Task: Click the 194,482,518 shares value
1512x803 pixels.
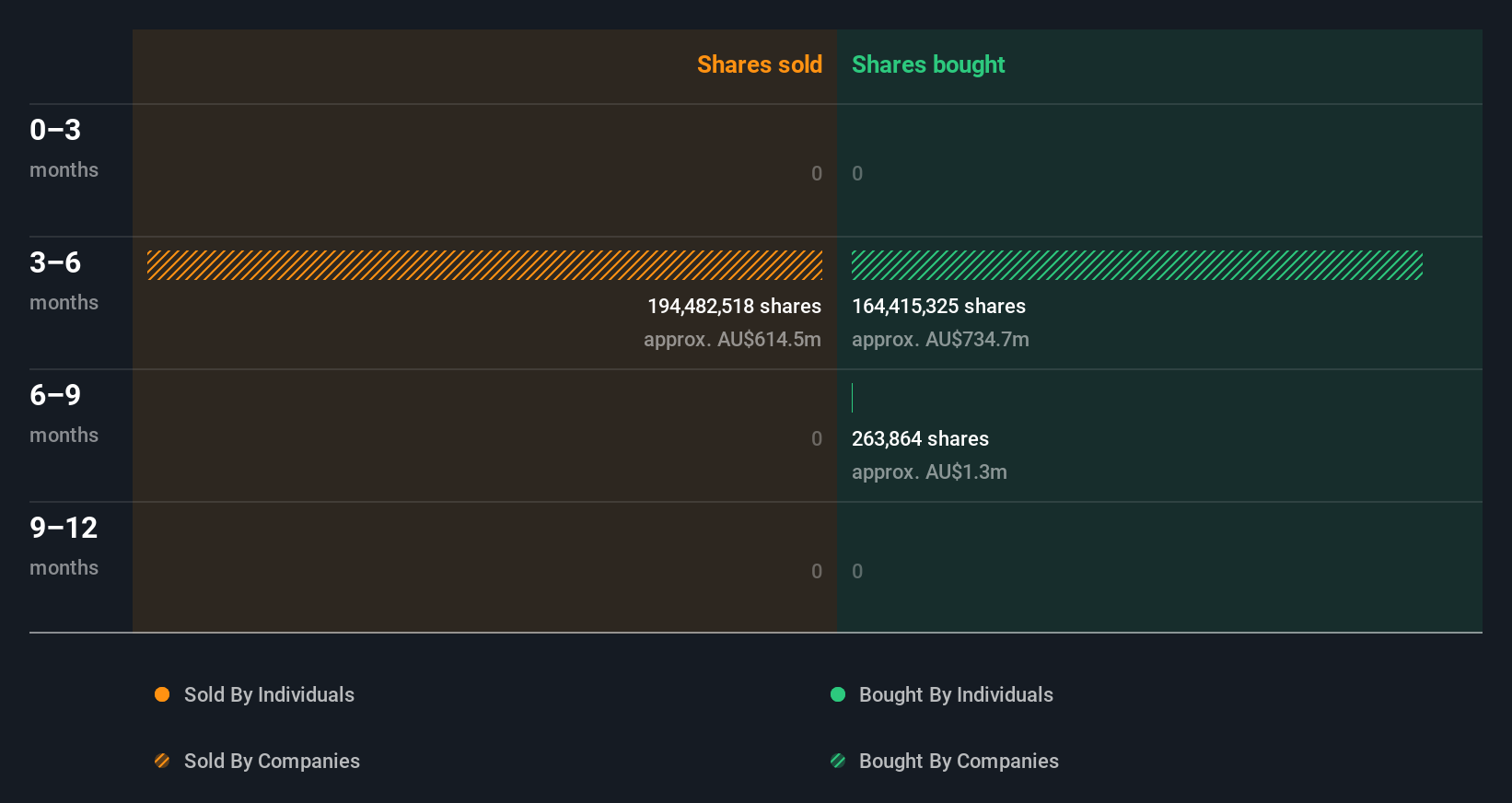Action: click(x=734, y=306)
